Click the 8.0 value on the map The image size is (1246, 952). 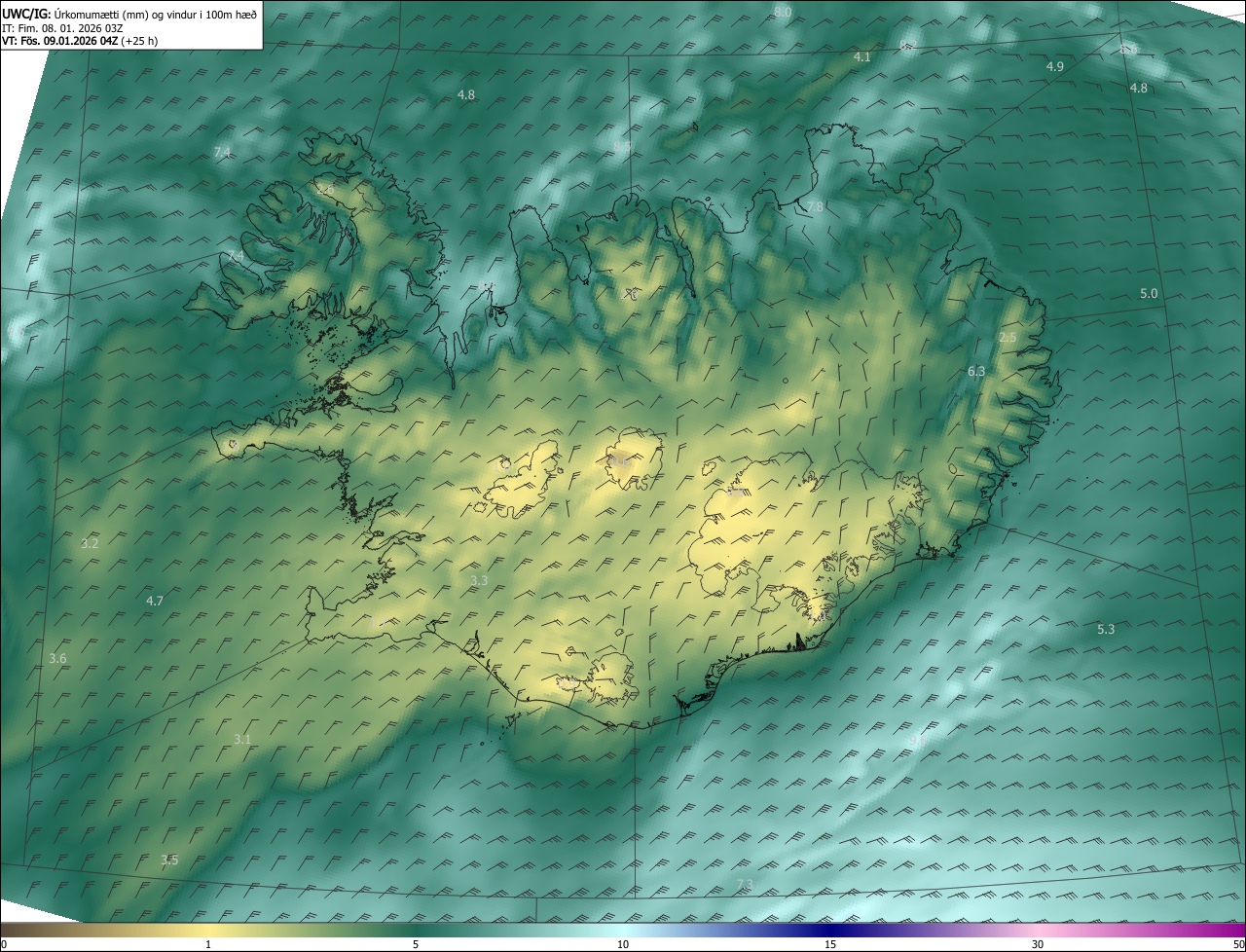click(783, 12)
